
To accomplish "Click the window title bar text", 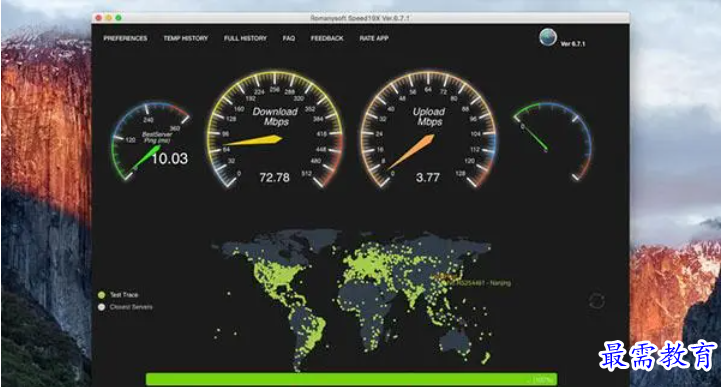I will click(x=360, y=18).
